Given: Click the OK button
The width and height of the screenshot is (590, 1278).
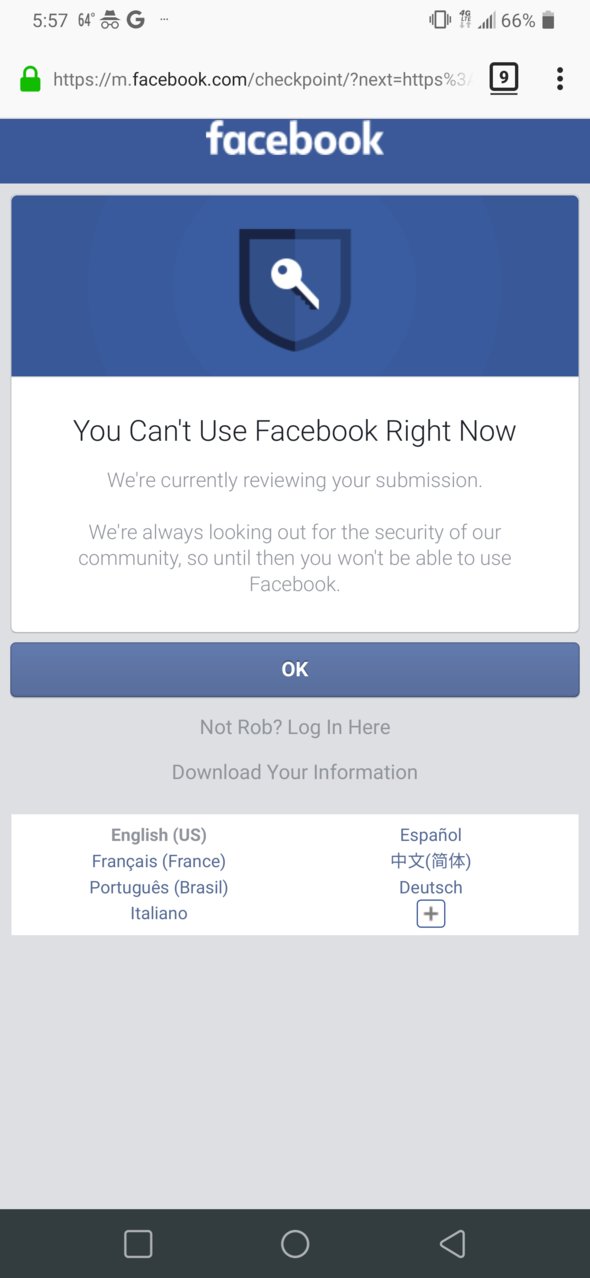Looking at the screenshot, I should 295,669.
